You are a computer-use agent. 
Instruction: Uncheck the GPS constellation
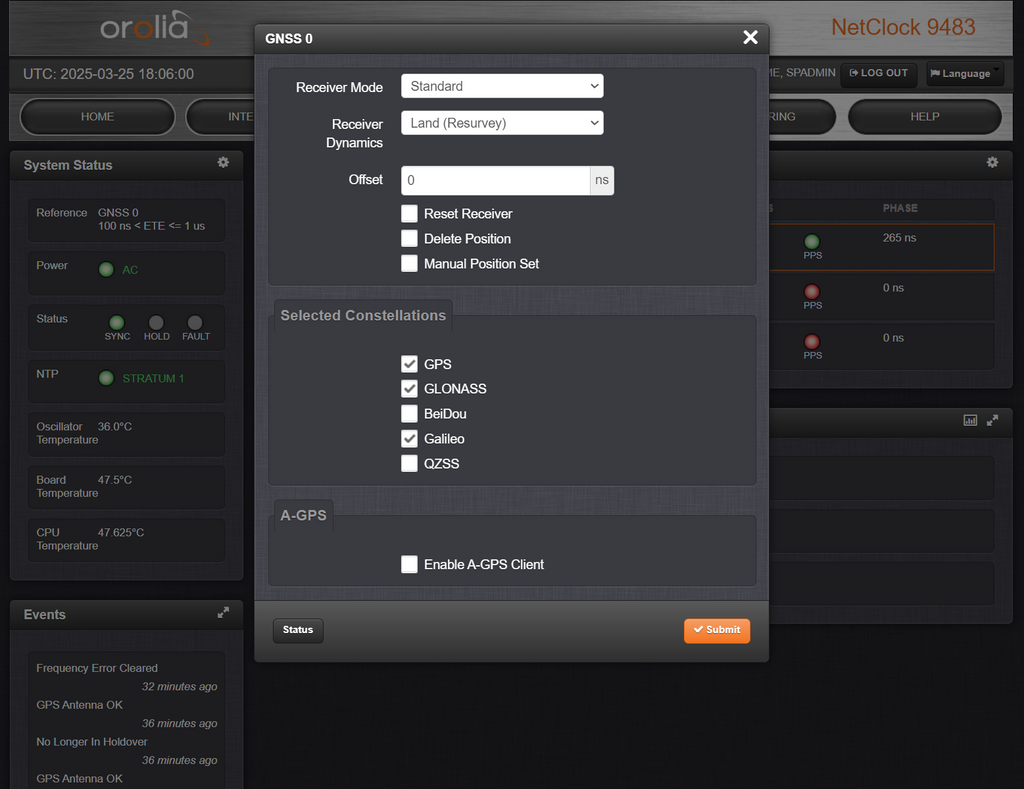click(409, 364)
